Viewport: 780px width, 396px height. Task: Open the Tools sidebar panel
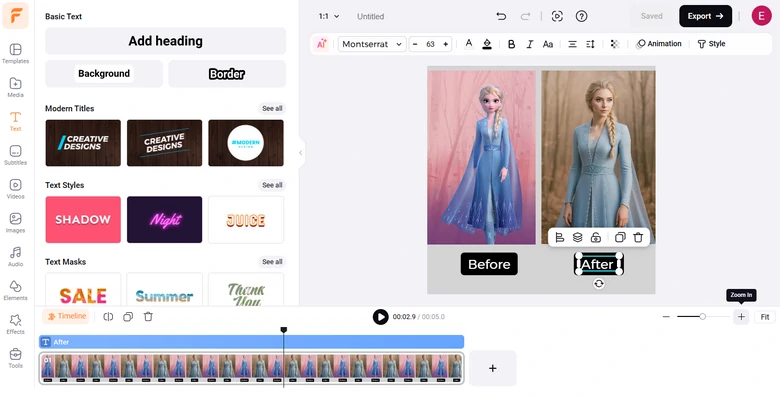[15, 358]
